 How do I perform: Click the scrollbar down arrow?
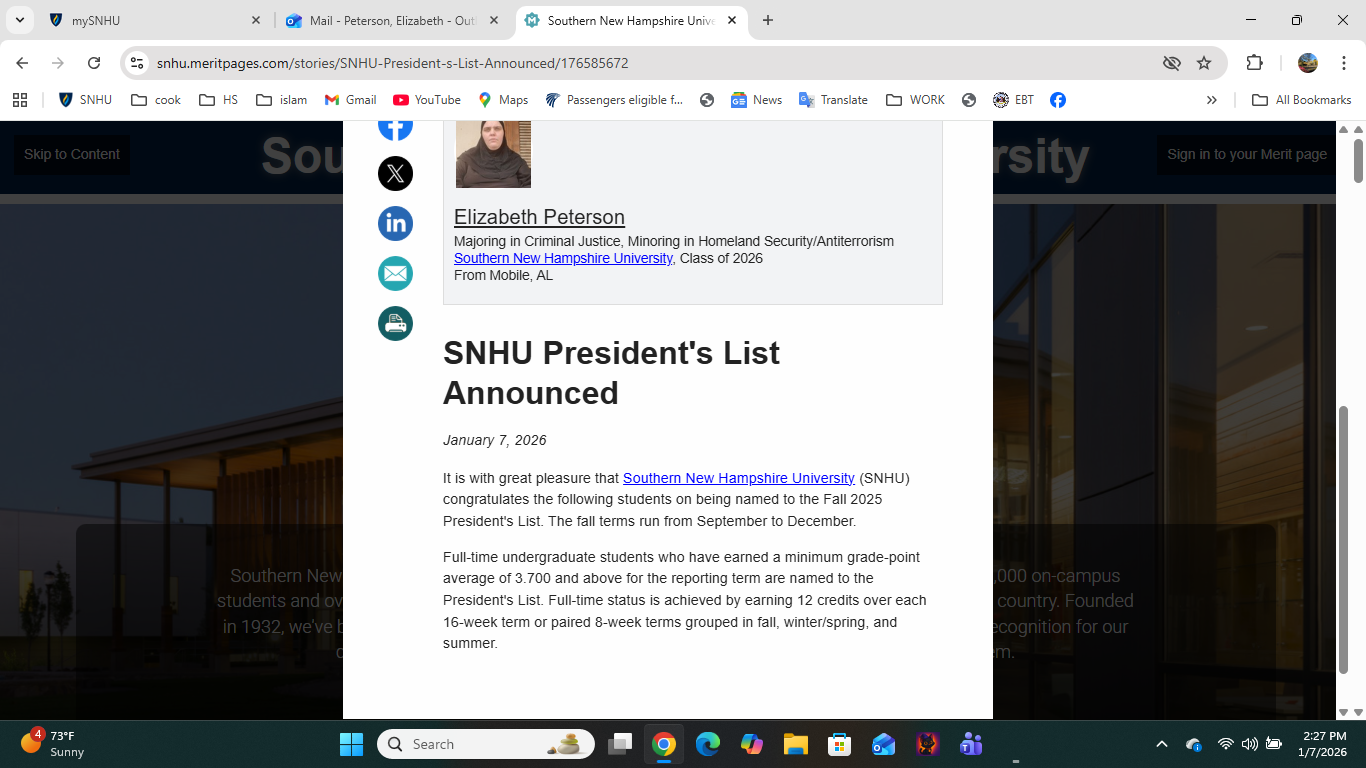[1358, 712]
